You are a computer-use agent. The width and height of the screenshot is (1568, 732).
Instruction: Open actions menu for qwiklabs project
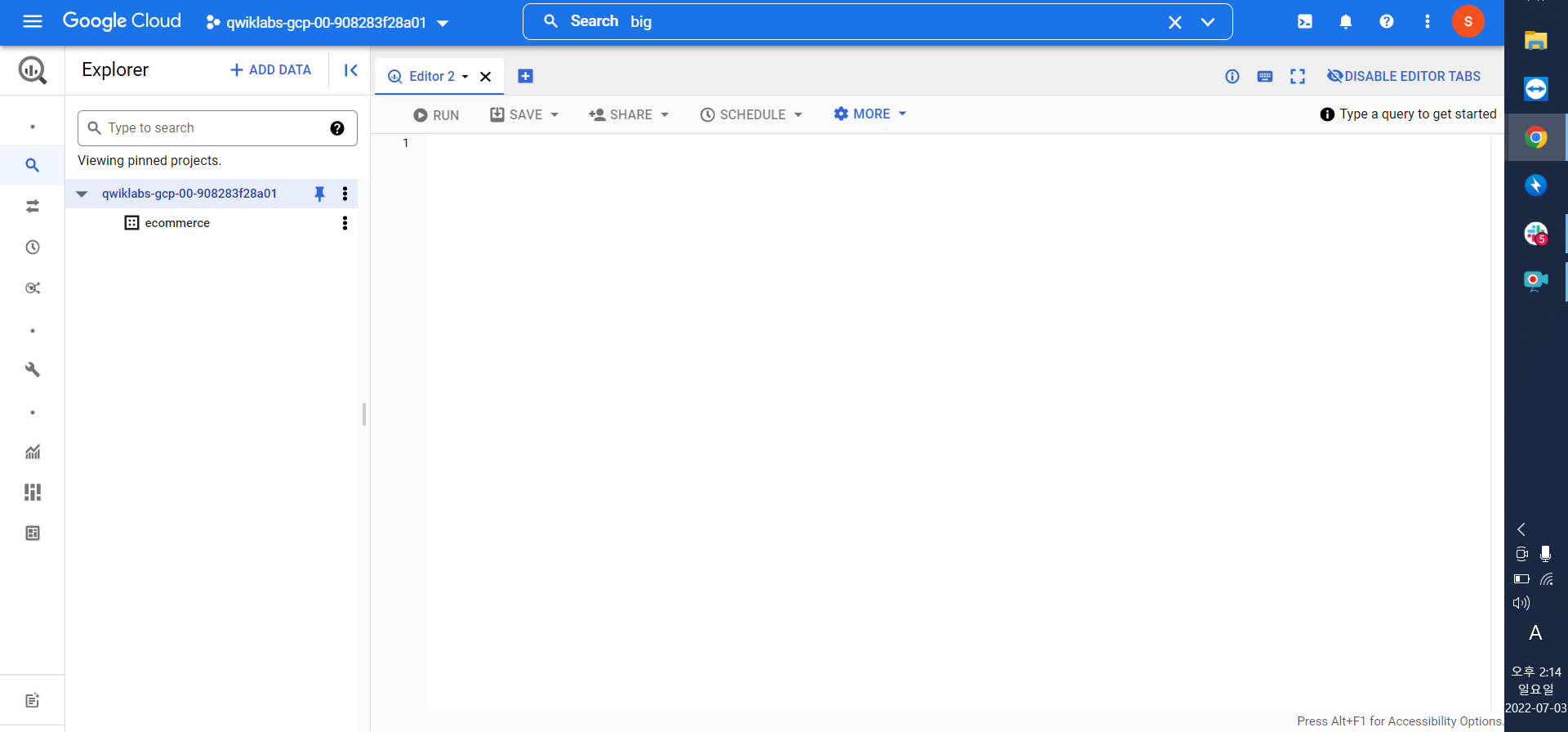345,194
